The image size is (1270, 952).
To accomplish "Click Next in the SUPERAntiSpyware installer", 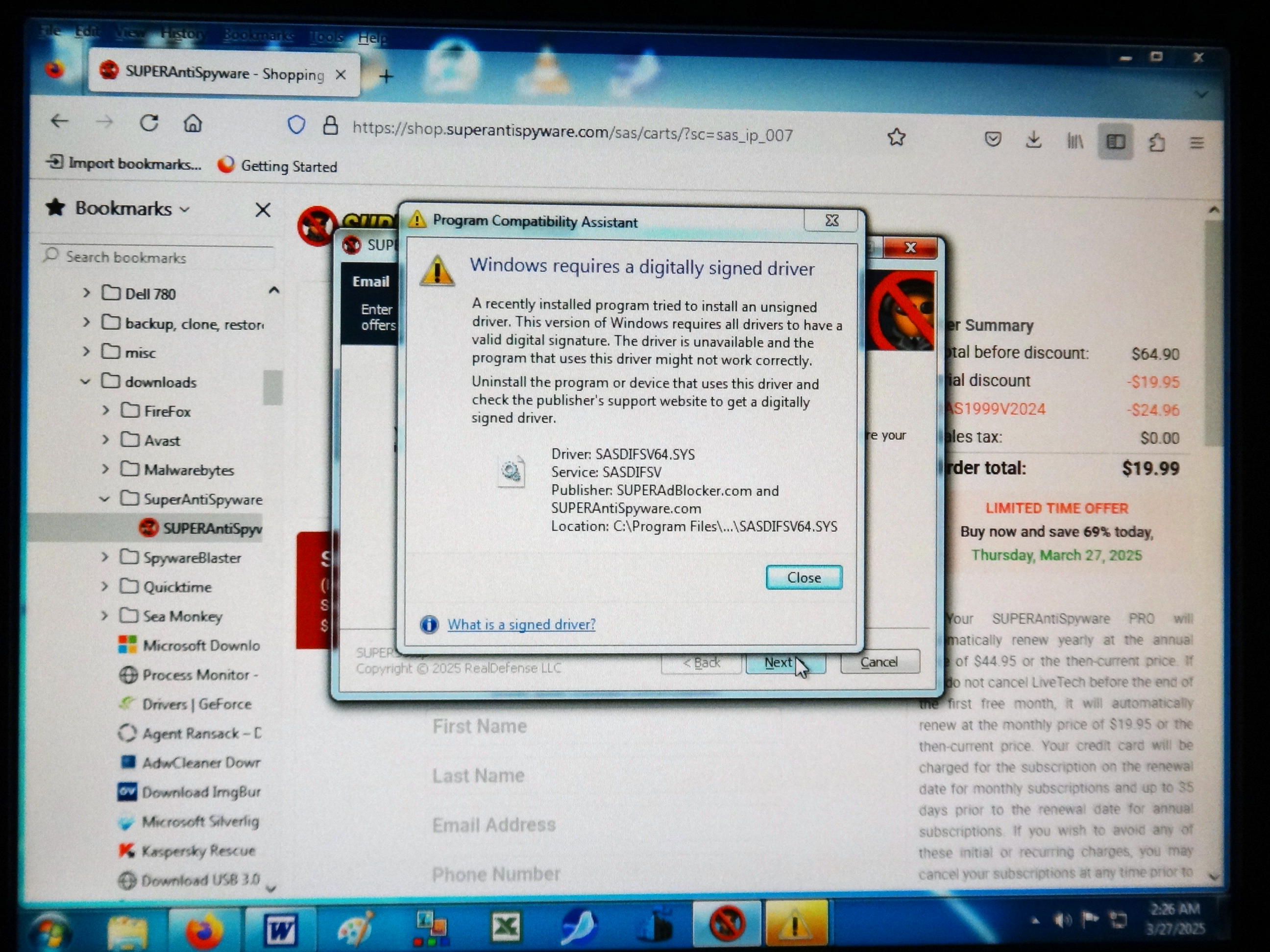I will (785, 663).
